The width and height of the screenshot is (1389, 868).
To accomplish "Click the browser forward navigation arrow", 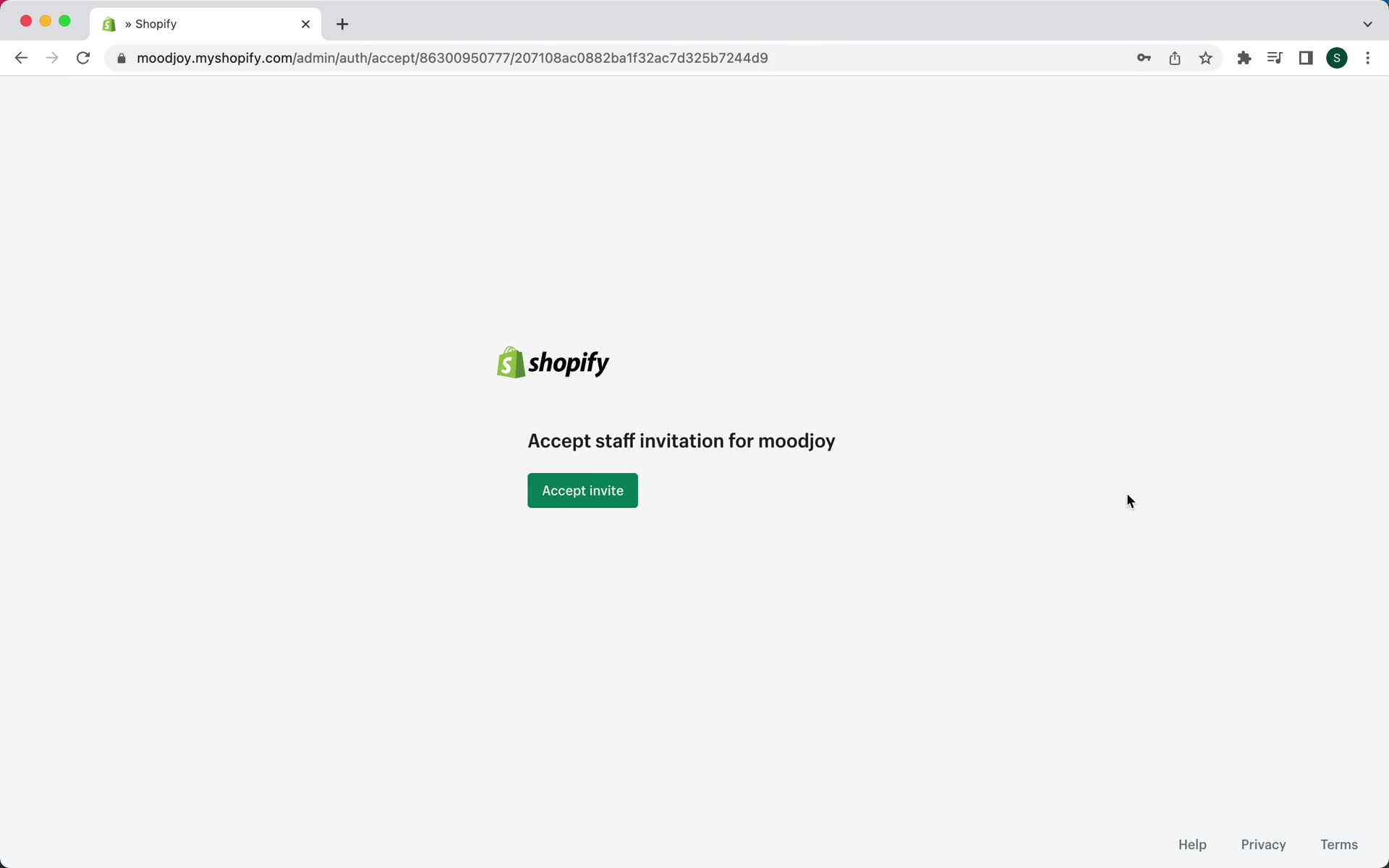I will click(52, 58).
